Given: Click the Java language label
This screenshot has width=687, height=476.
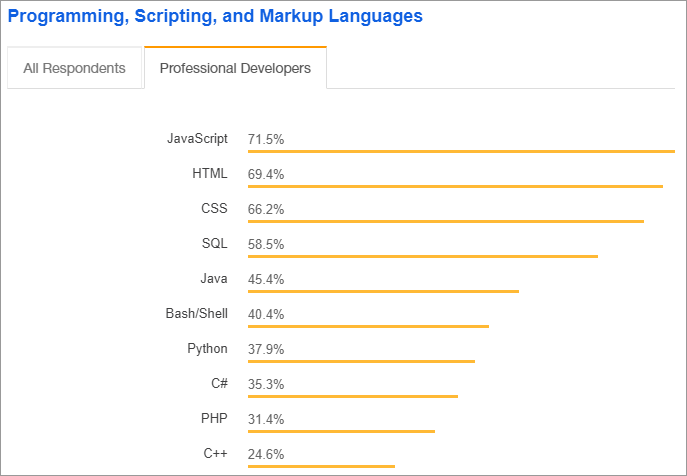Looking at the screenshot, I should coord(214,279).
